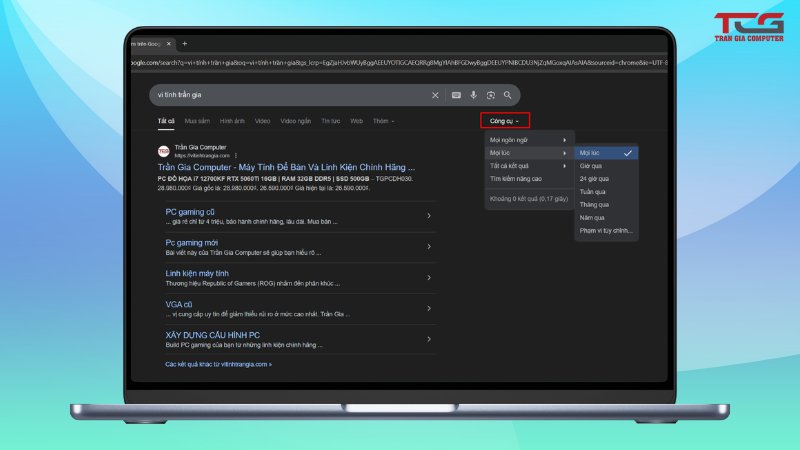Switch to the 'Hình ảnh' images tab
This screenshot has height=450, width=800.
pyautogui.click(x=232, y=121)
